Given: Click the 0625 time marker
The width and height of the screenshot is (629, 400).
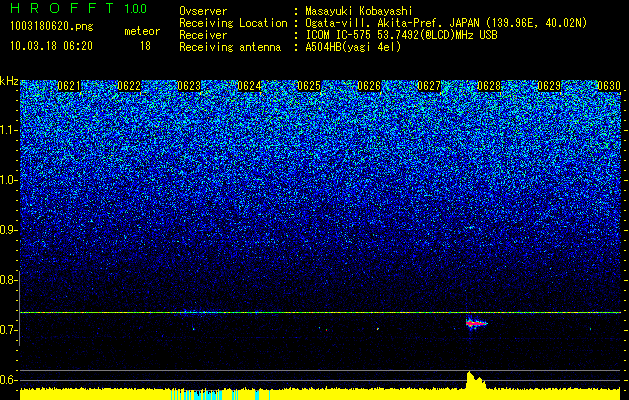Looking at the screenshot, I should (309, 86).
